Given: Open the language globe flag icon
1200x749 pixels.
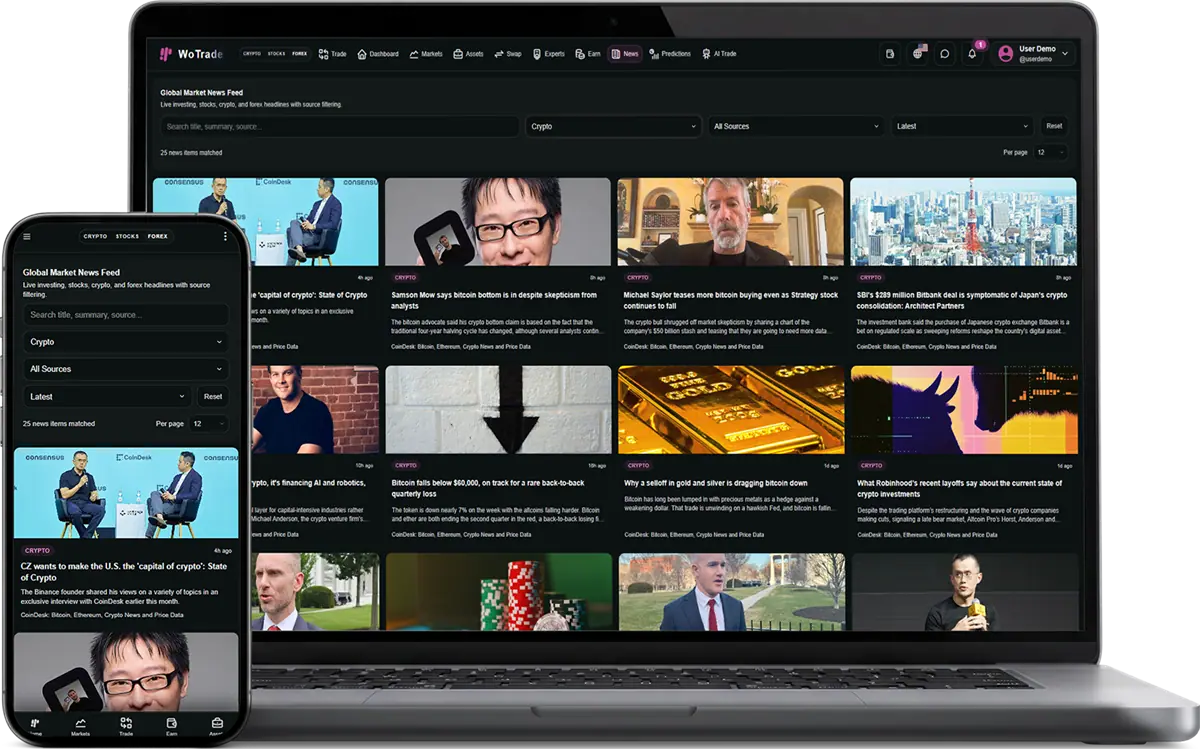Looking at the screenshot, I should pyautogui.click(x=918, y=53).
